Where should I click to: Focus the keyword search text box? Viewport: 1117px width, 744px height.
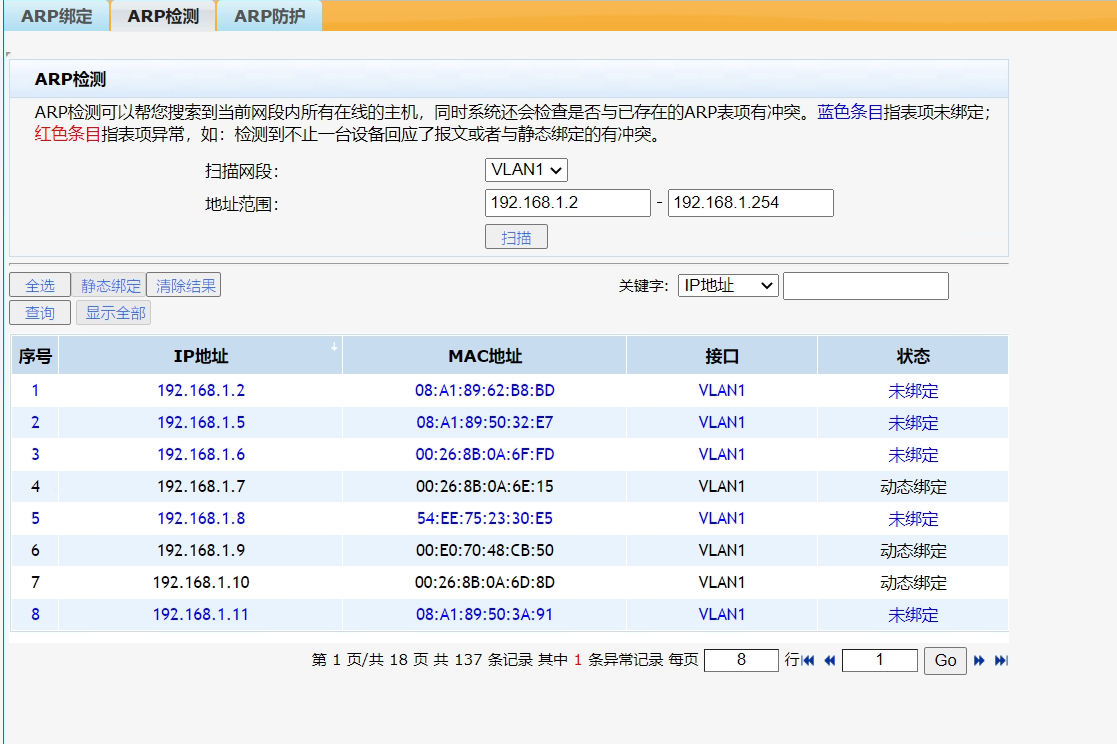(x=865, y=286)
